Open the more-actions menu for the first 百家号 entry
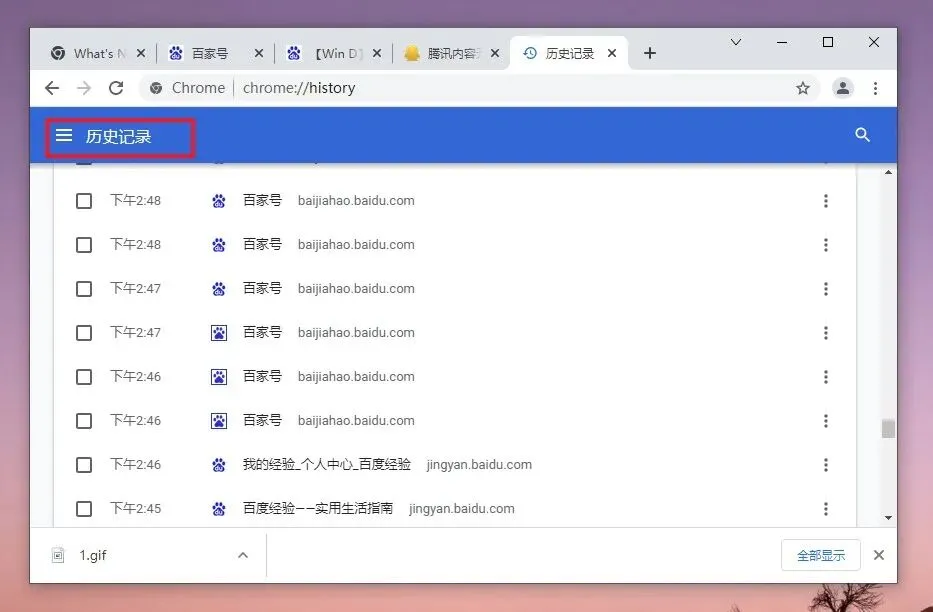Viewport: 933px width, 612px height. [826, 200]
